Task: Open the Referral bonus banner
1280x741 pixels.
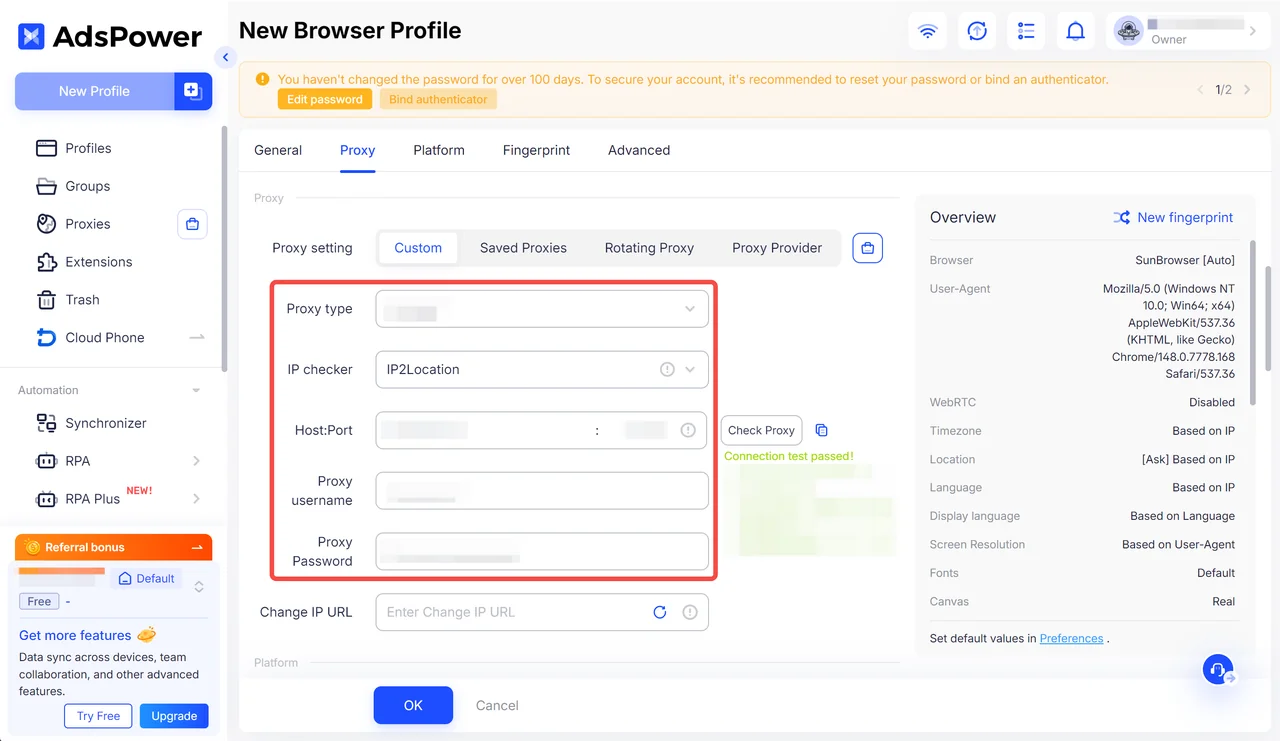Action: 113,547
